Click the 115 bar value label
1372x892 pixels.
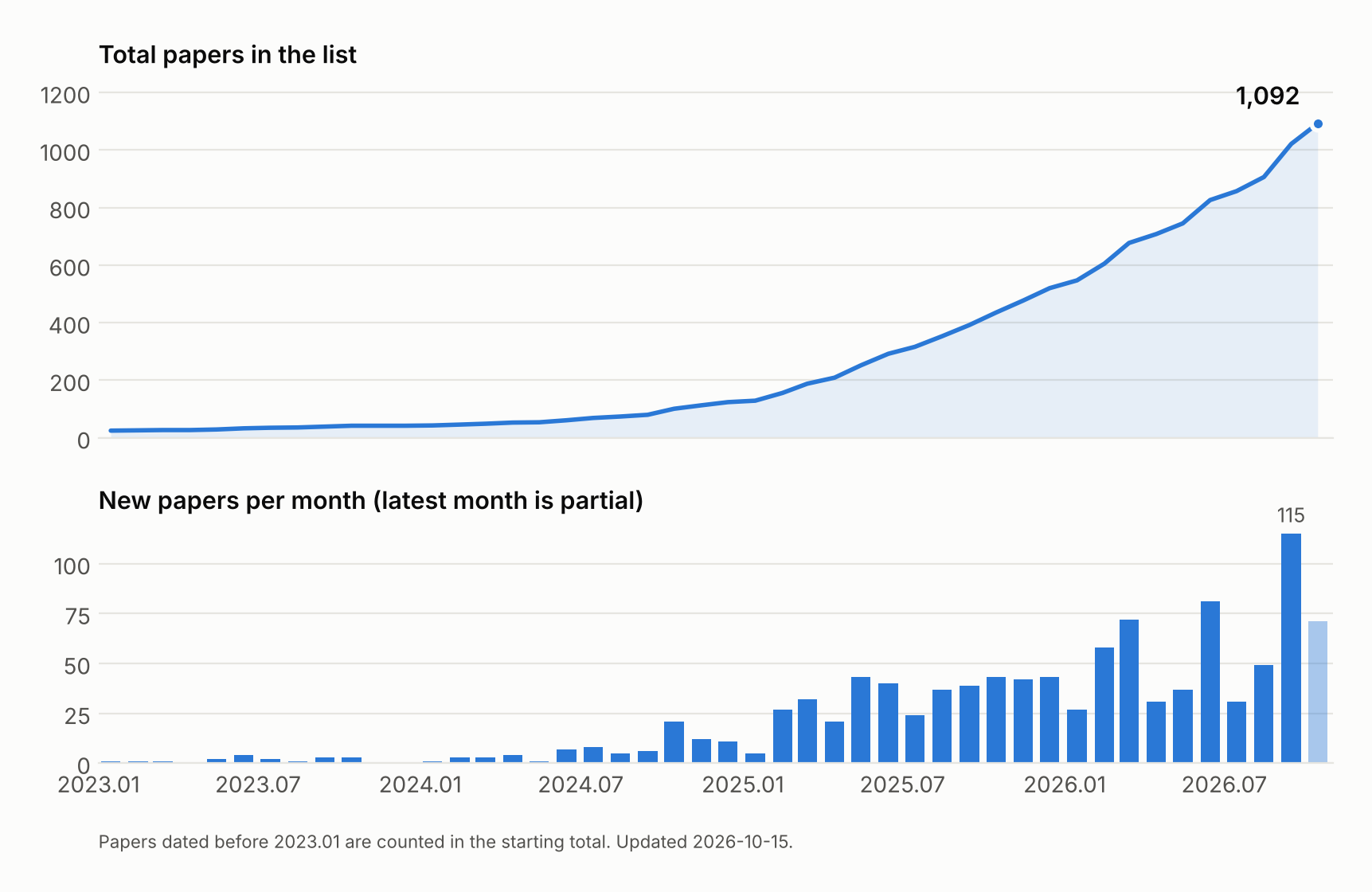click(1291, 515)
